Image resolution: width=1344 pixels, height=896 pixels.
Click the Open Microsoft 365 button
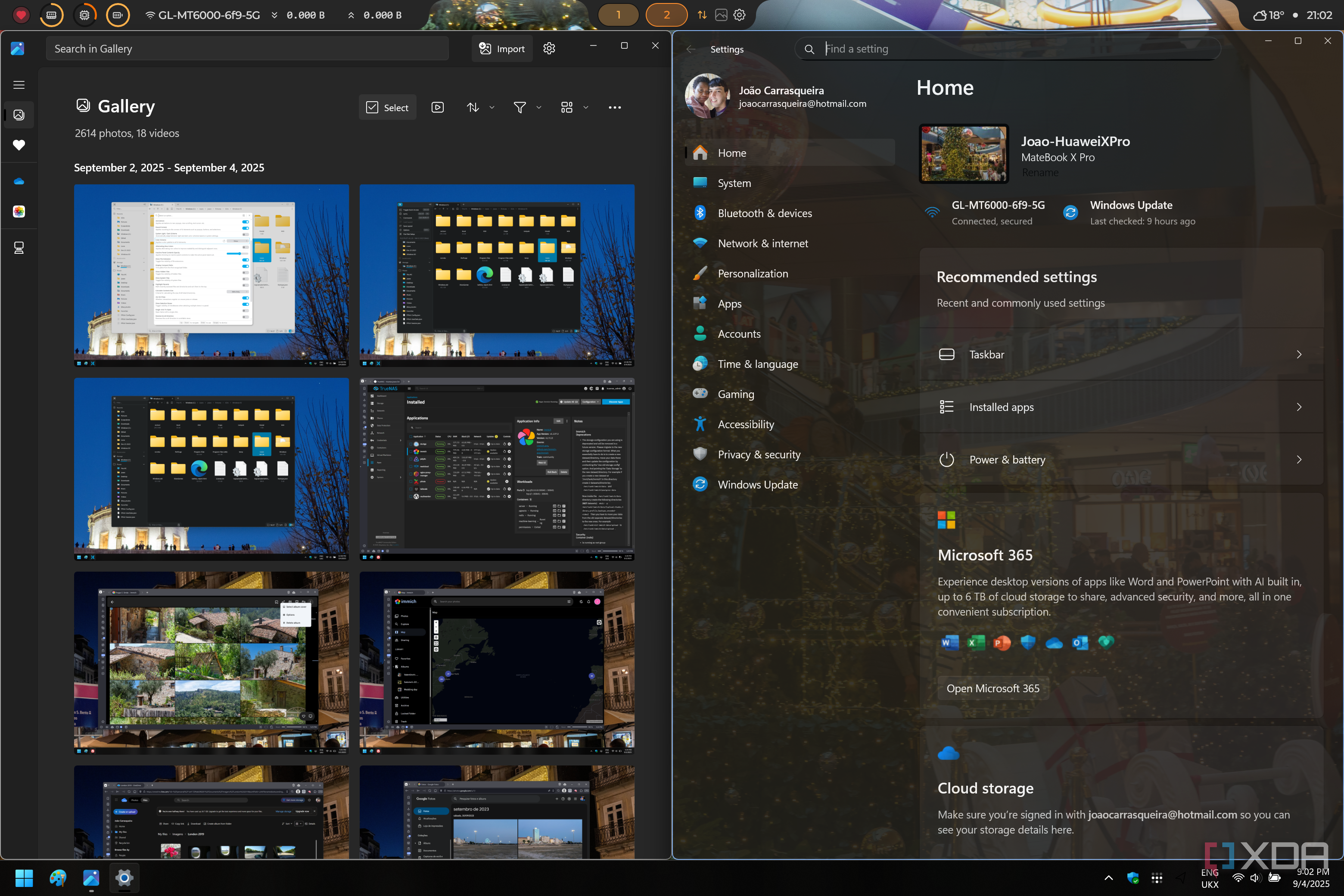(x=992, y=688)
